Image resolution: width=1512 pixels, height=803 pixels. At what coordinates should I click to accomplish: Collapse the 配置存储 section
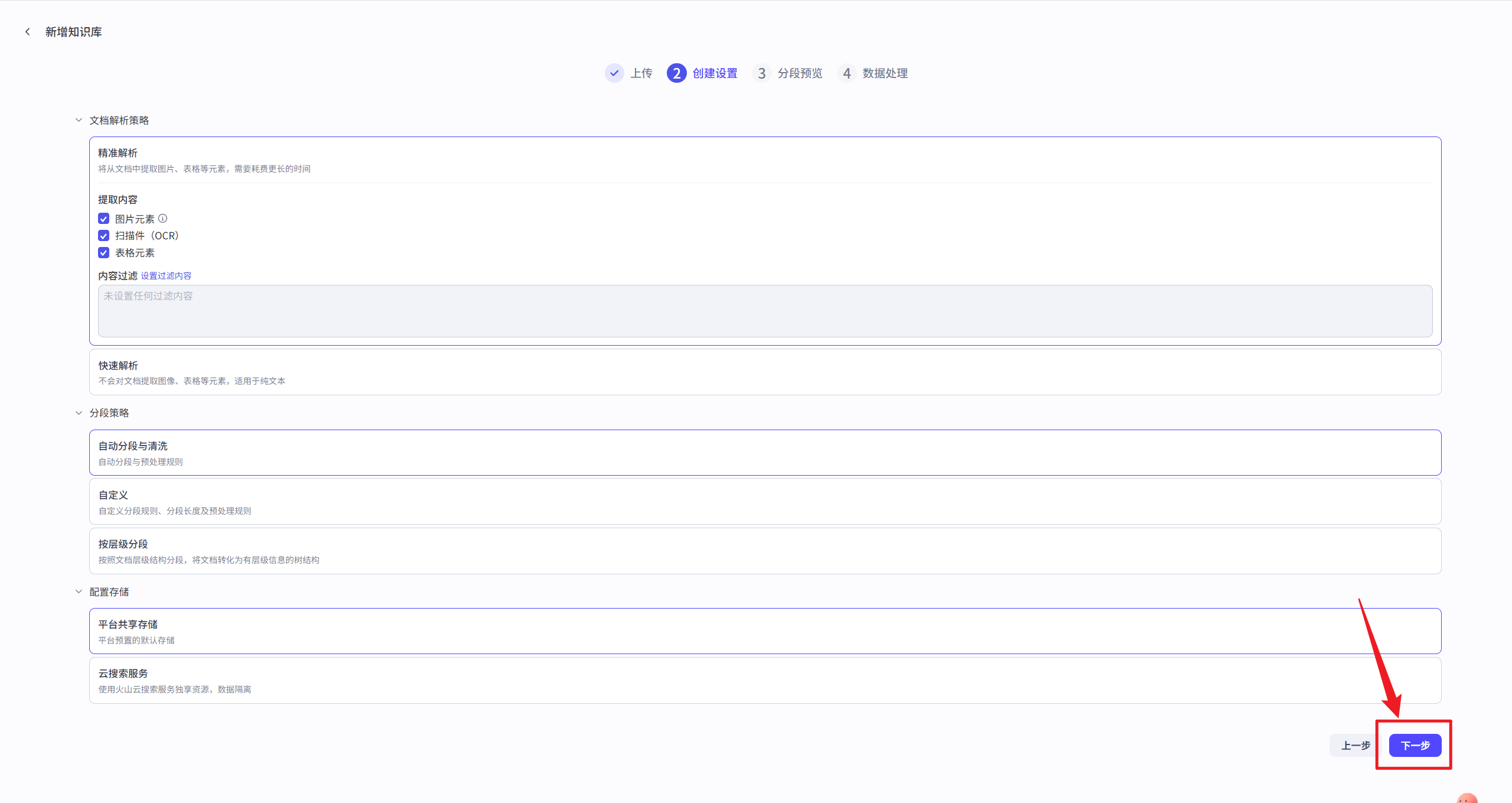click(x=79, y=592)
